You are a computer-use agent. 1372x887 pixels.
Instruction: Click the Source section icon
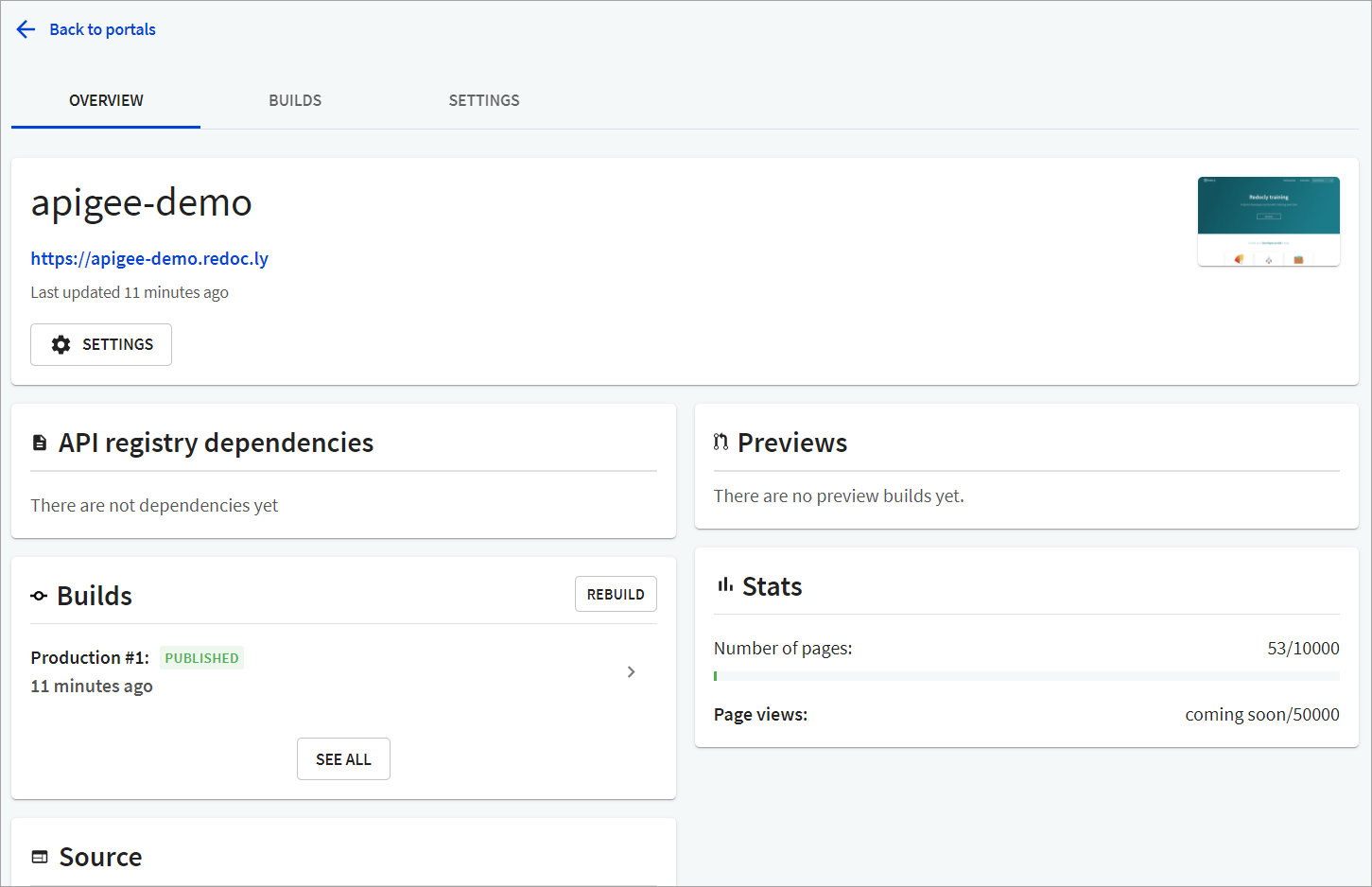click(40, 857)
